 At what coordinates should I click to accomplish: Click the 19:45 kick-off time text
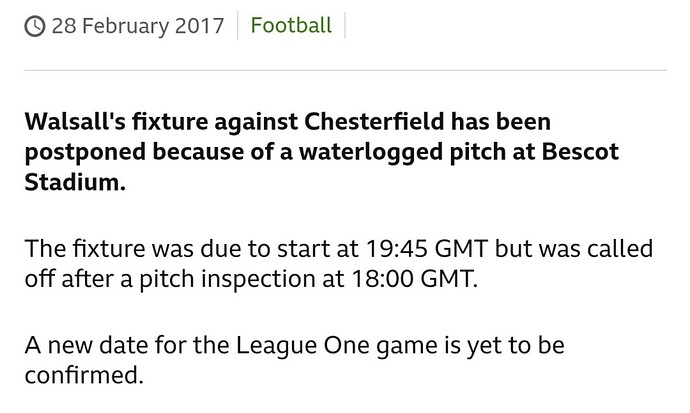pyautogui.click(x=396, y=249)
